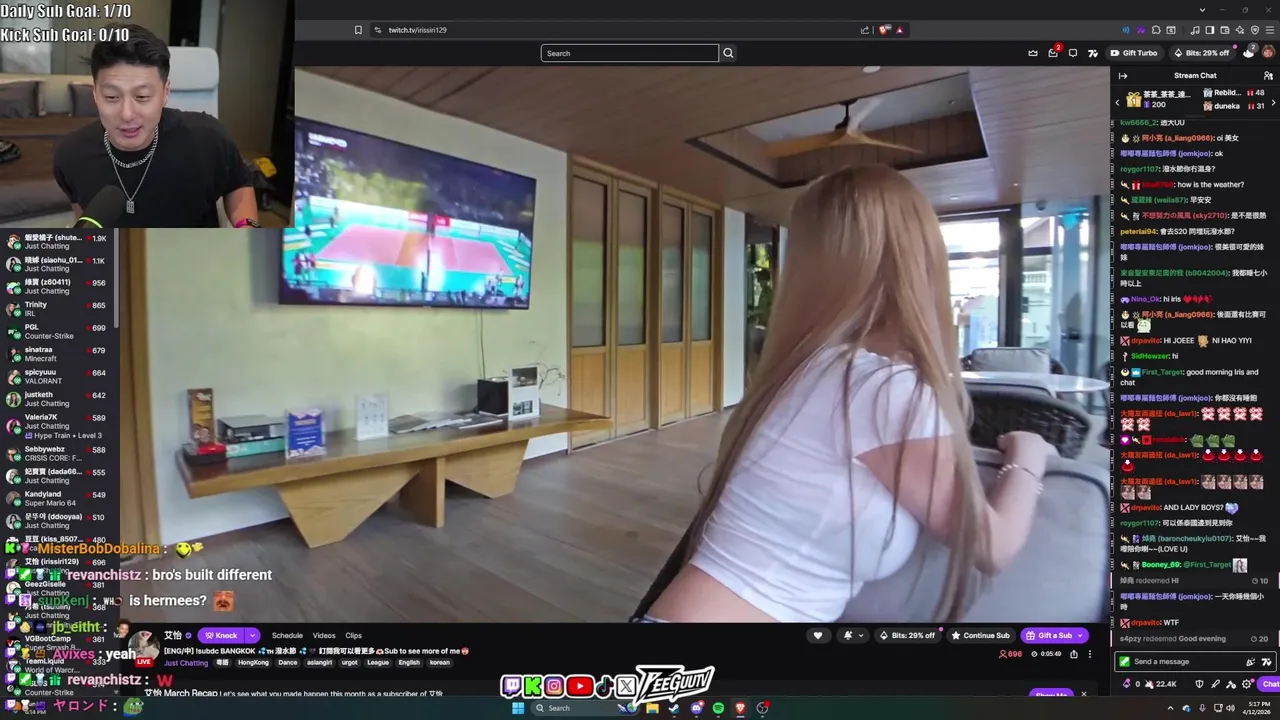
Task: Click the League stream tag
Action: (x=378, y=663)
